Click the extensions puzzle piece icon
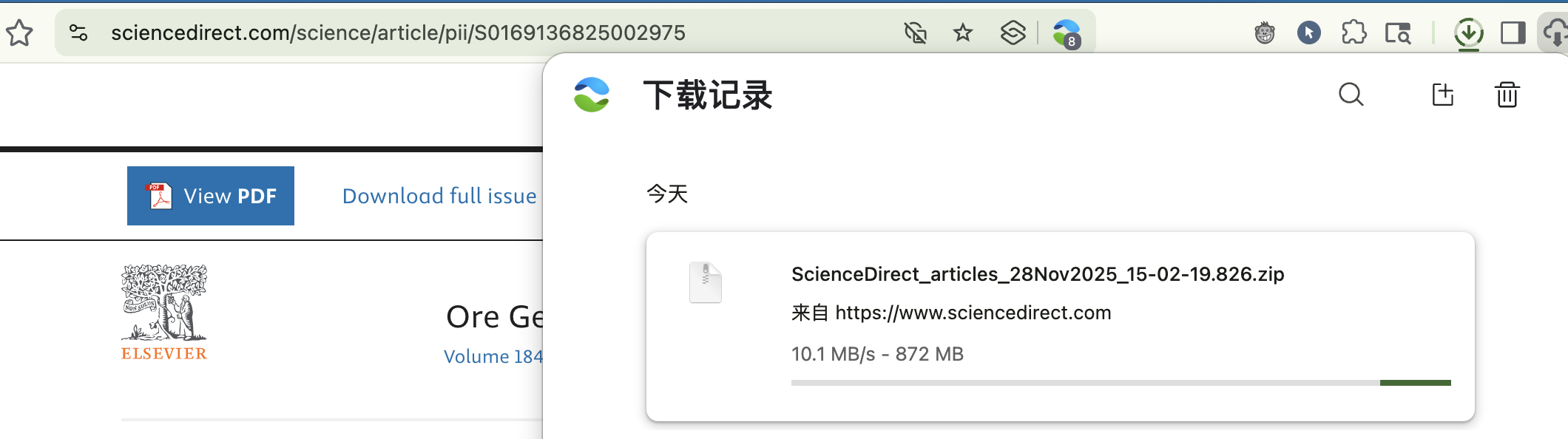 coord(1356,33)
